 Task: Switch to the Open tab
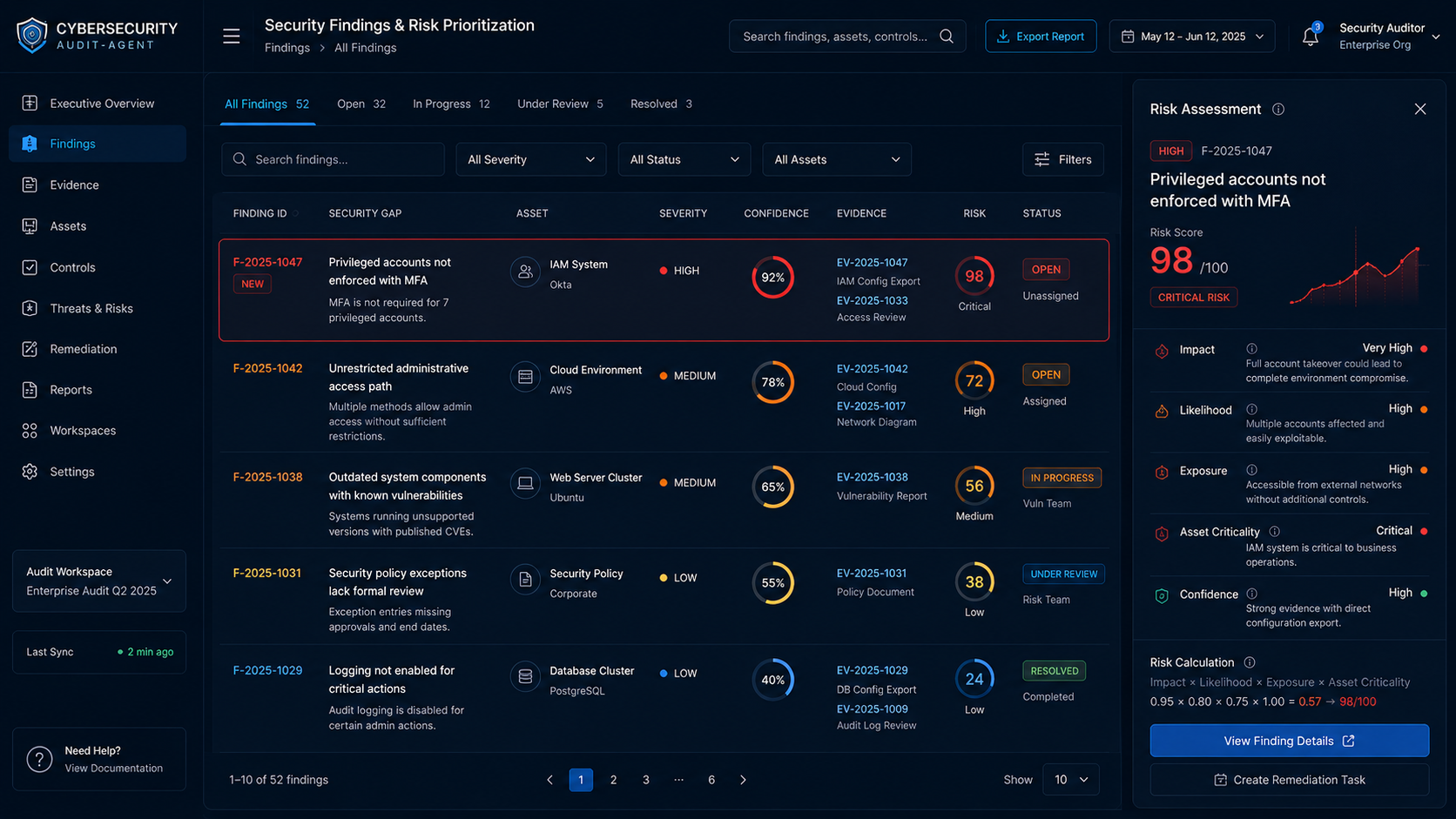click(361, 104)
